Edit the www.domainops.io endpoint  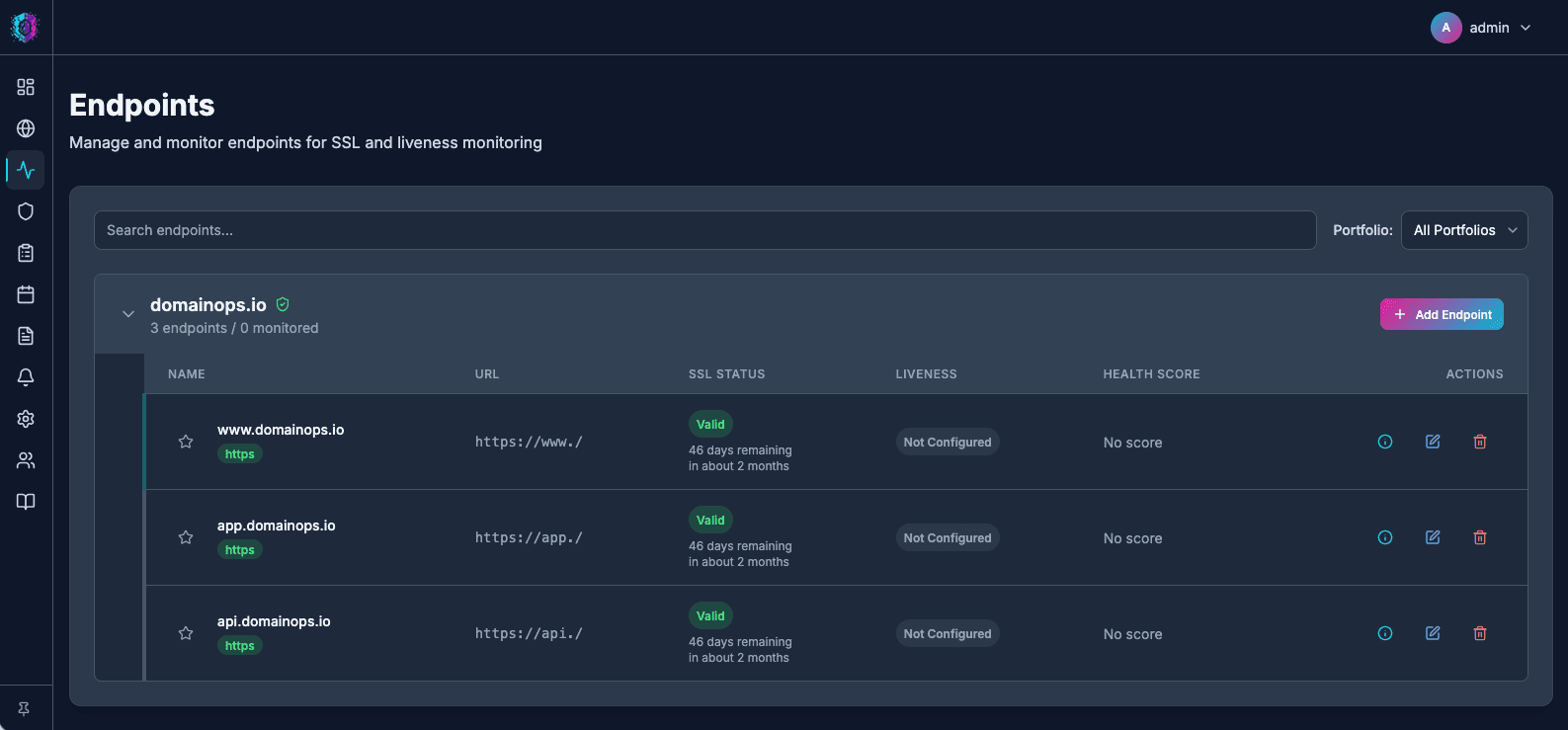[1433, 442]
